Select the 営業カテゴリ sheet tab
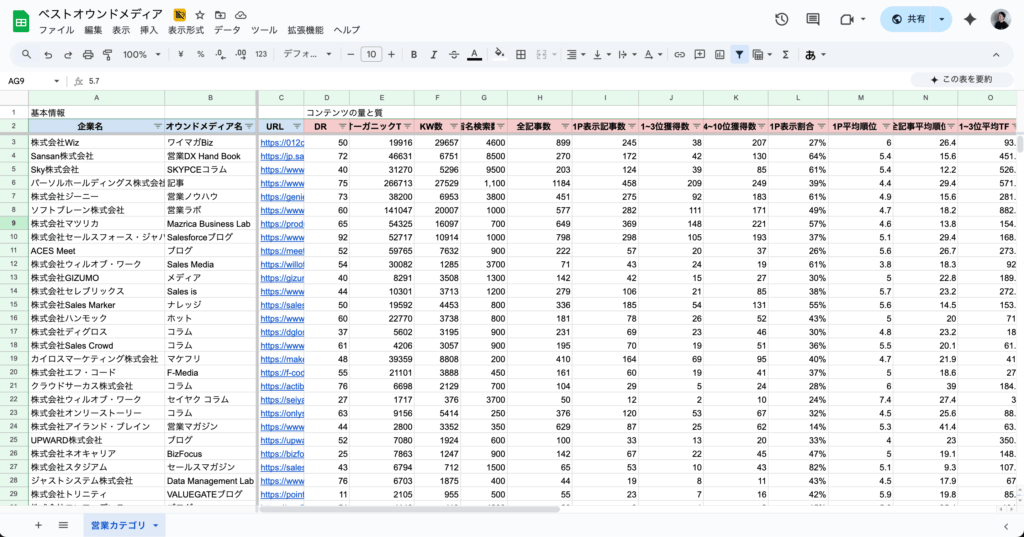 tap(124, 525)
